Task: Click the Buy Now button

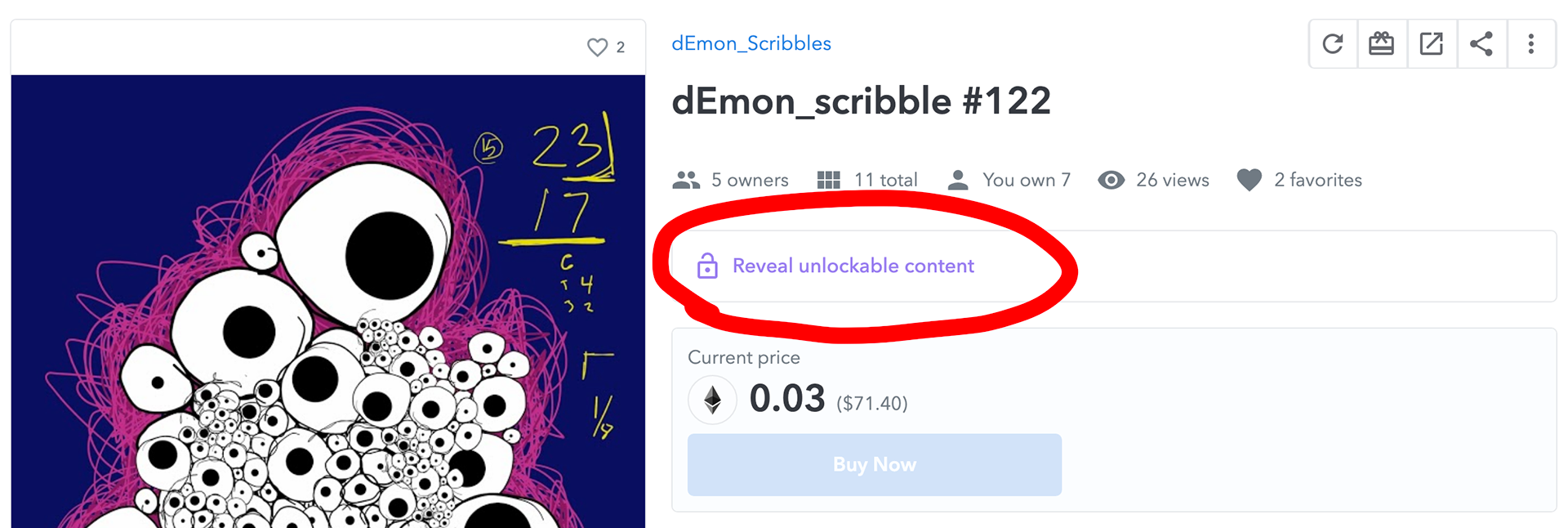Action: (875, 464)
